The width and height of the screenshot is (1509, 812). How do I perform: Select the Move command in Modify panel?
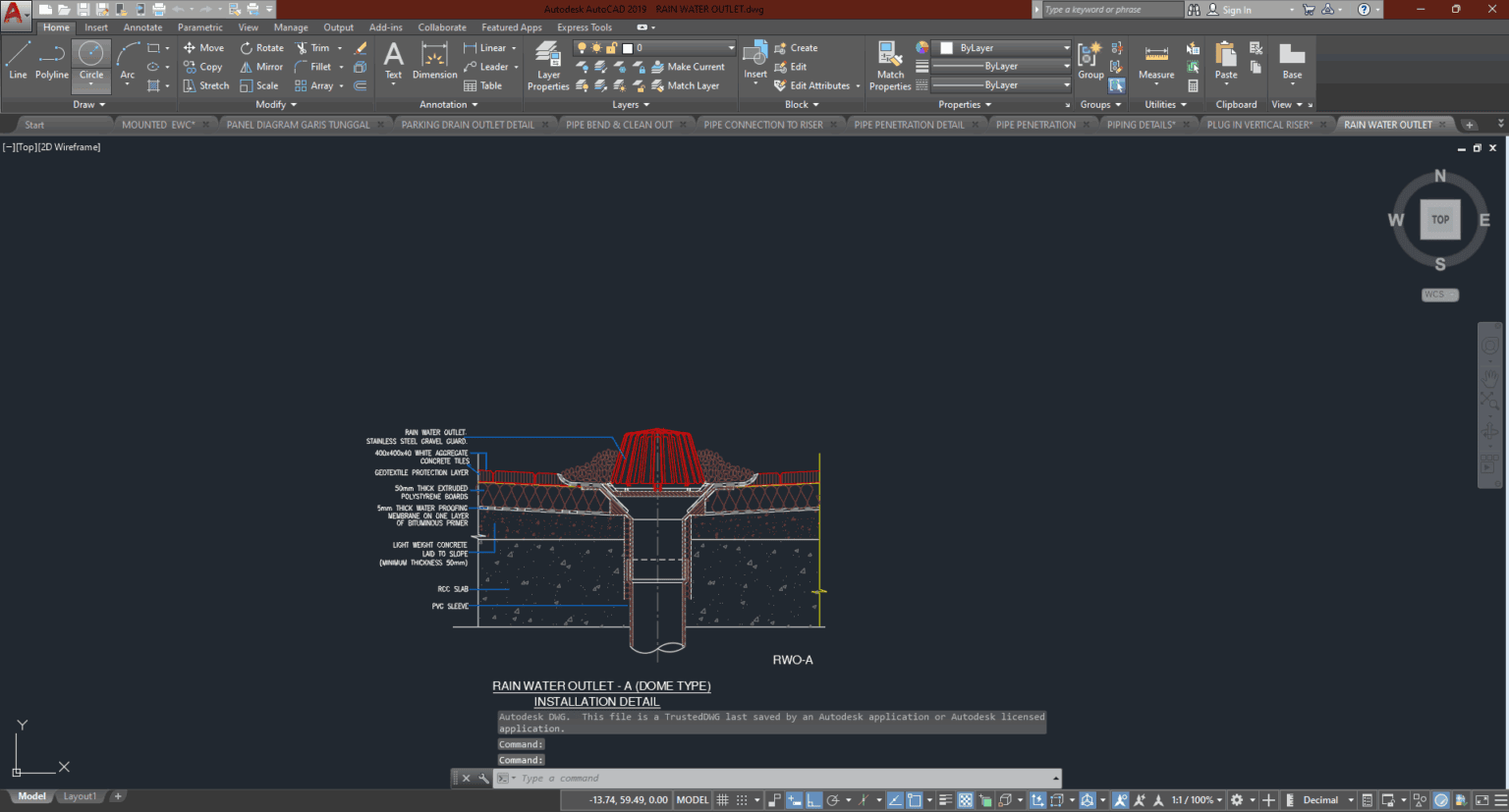203,47
